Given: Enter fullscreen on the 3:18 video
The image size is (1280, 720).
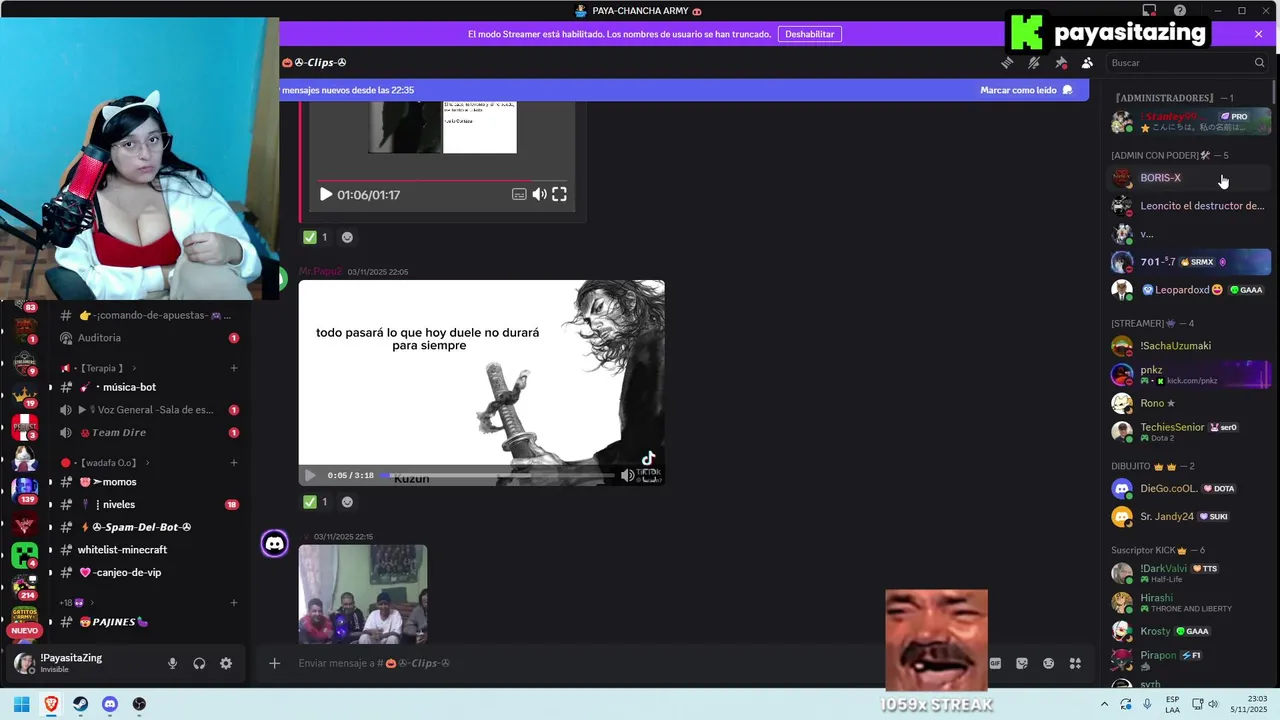Looking at the screenshot, I should (650, 476).
